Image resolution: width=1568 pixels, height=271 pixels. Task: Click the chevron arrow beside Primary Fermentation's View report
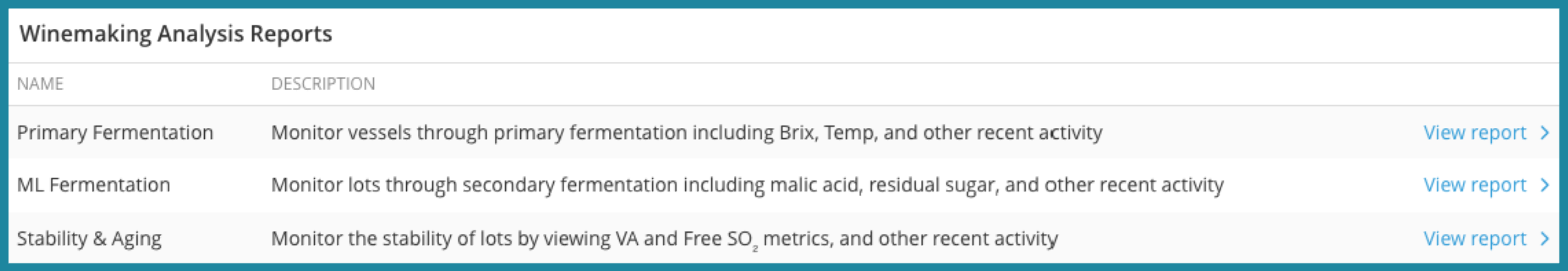[1544, 133]
